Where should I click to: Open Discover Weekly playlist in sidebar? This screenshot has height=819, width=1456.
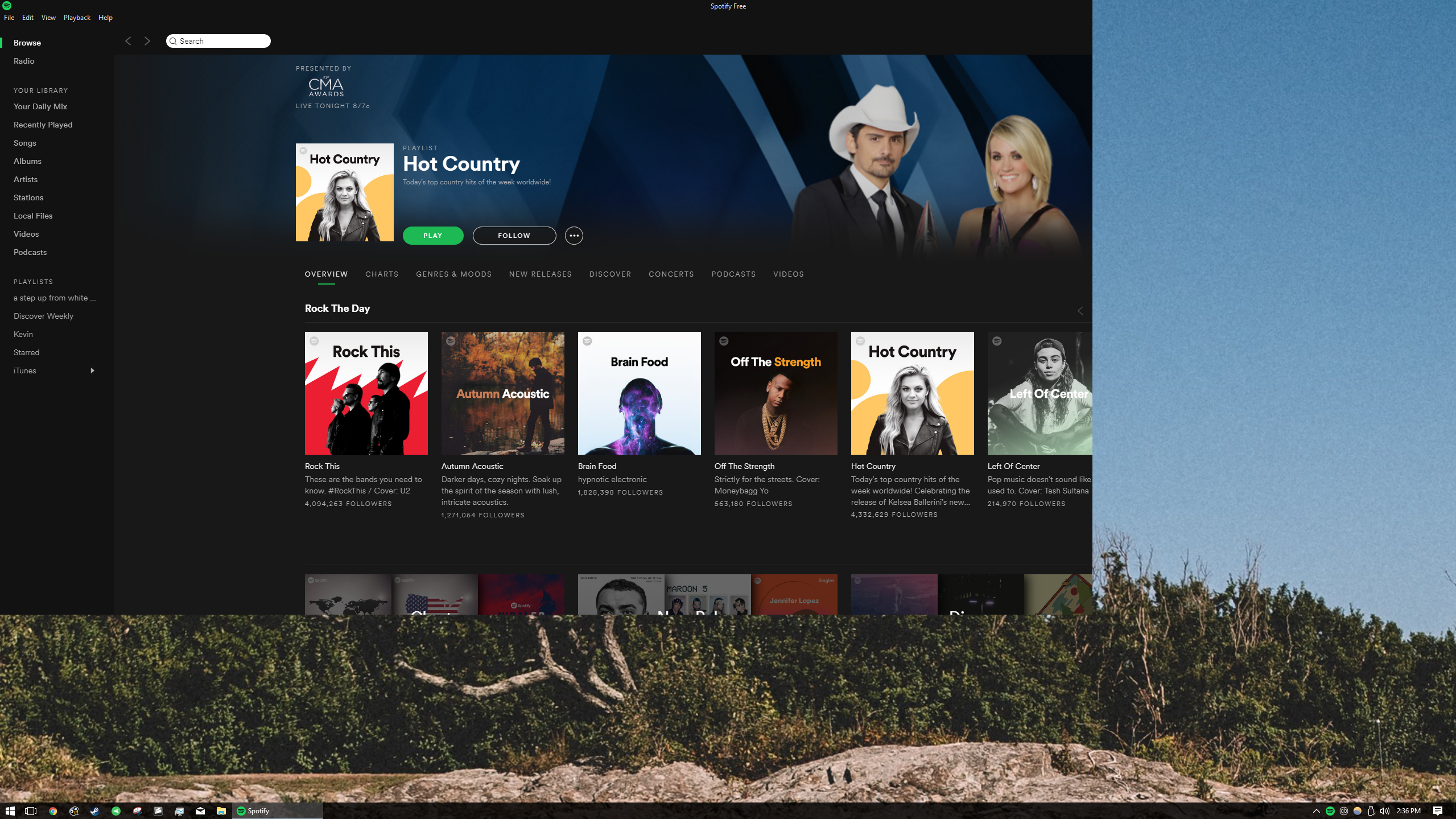click(43, 316)
